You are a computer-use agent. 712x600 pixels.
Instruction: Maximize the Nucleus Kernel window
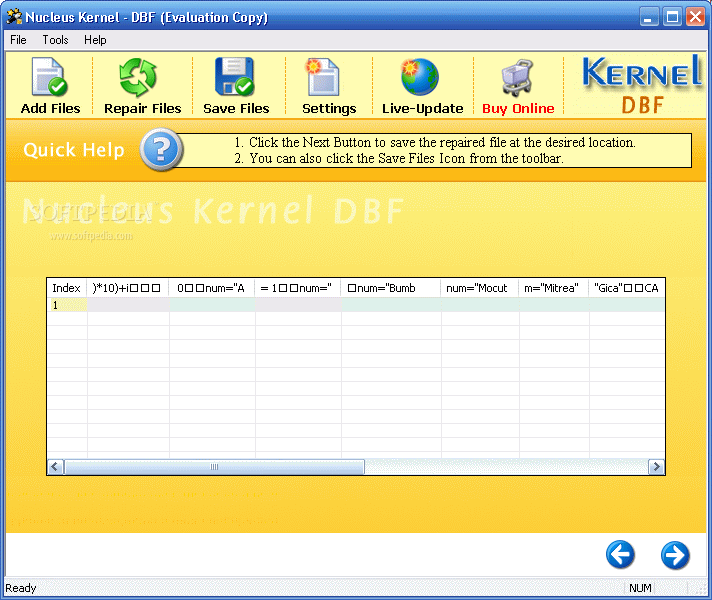pyautogui.click(x=672, y=17)
